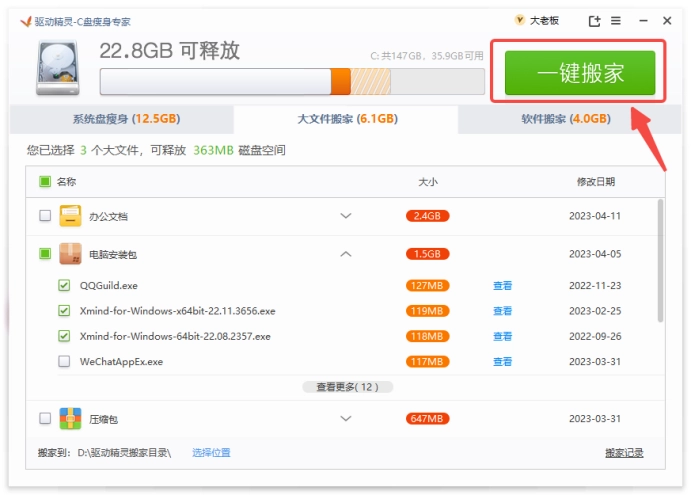
Task: Click the VIP 大老板 badge icon
Action: coord(519,21)
